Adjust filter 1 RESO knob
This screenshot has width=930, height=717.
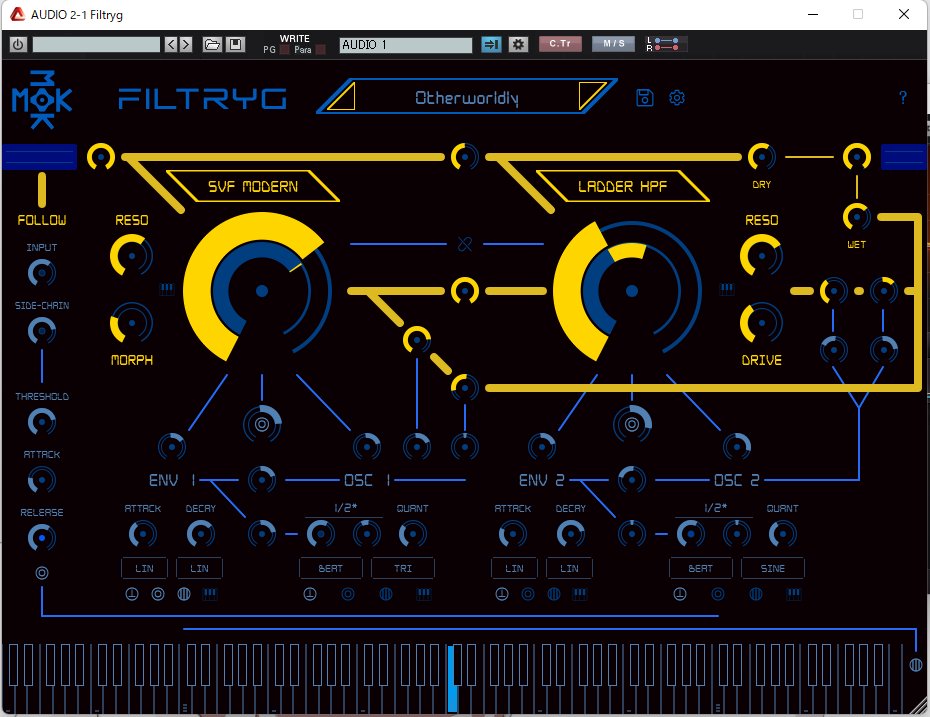tap(132, 256)
